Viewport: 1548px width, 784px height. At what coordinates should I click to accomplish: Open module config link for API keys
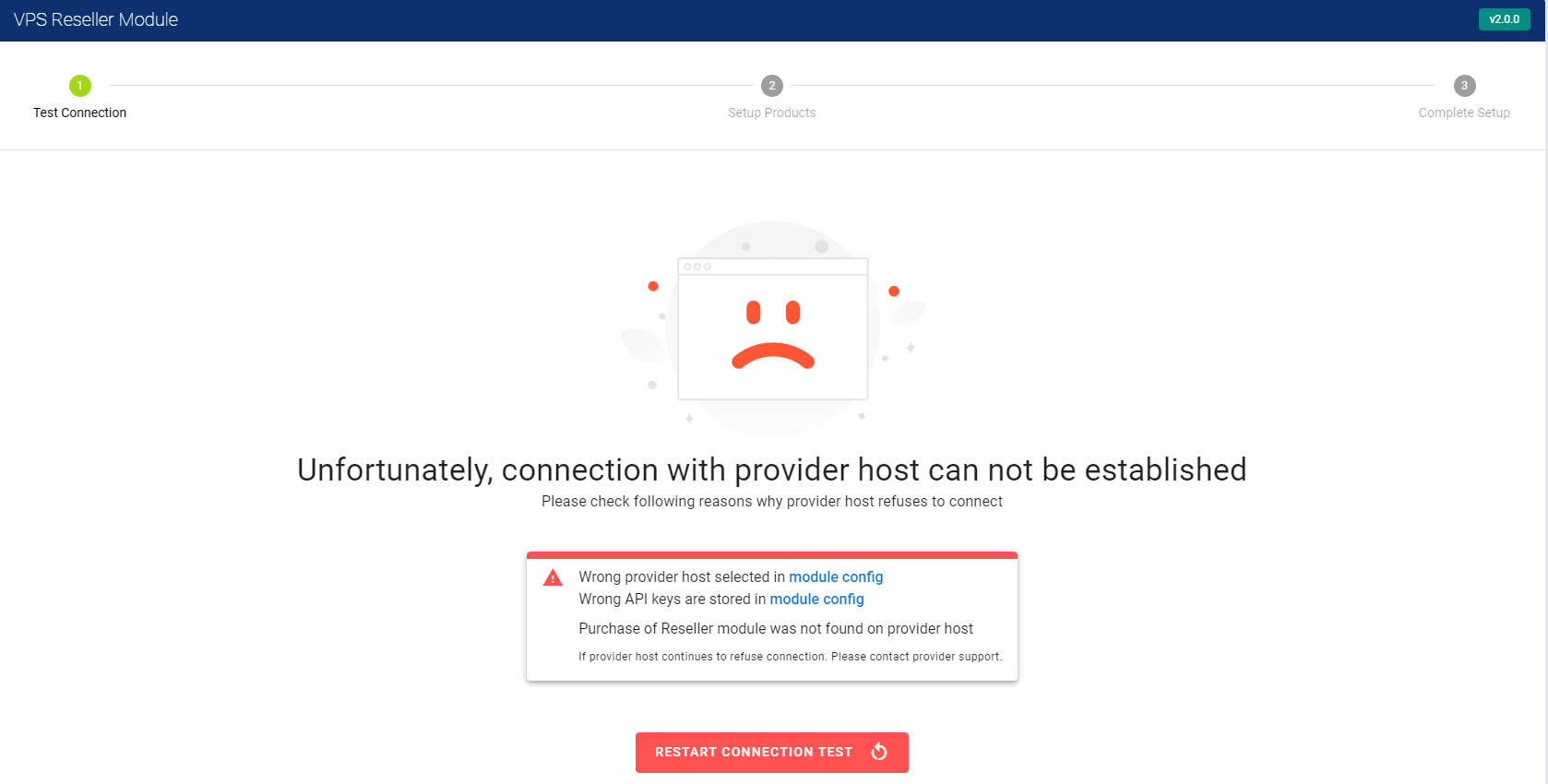pyautogui.click(x=817, y=599)
